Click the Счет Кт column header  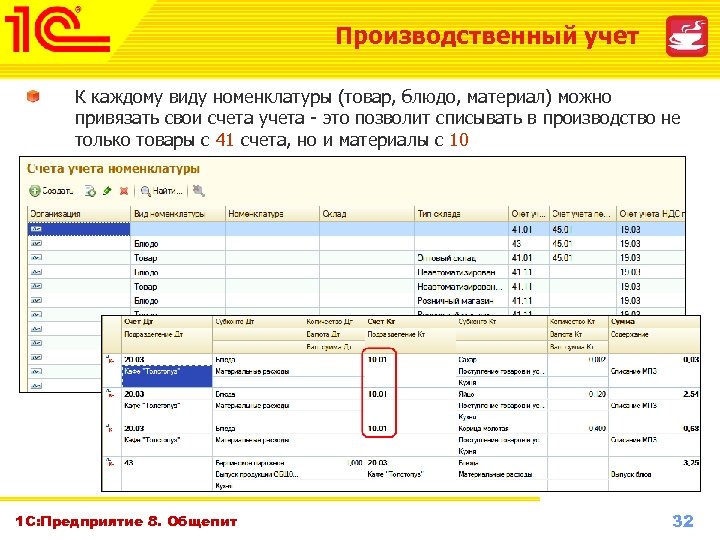point(381,322)
